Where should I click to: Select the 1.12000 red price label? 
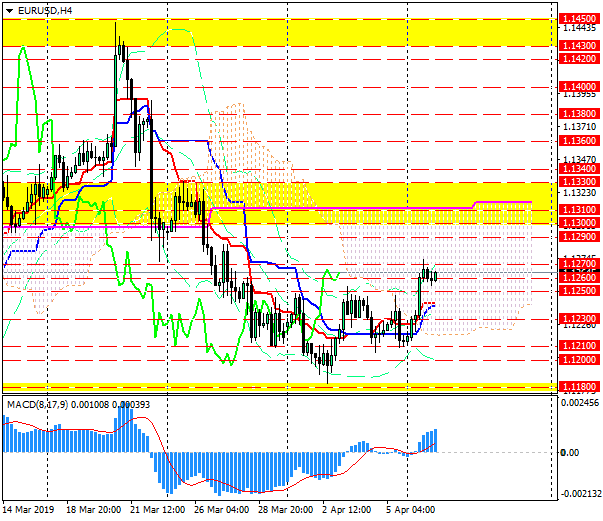coord(579,359)
